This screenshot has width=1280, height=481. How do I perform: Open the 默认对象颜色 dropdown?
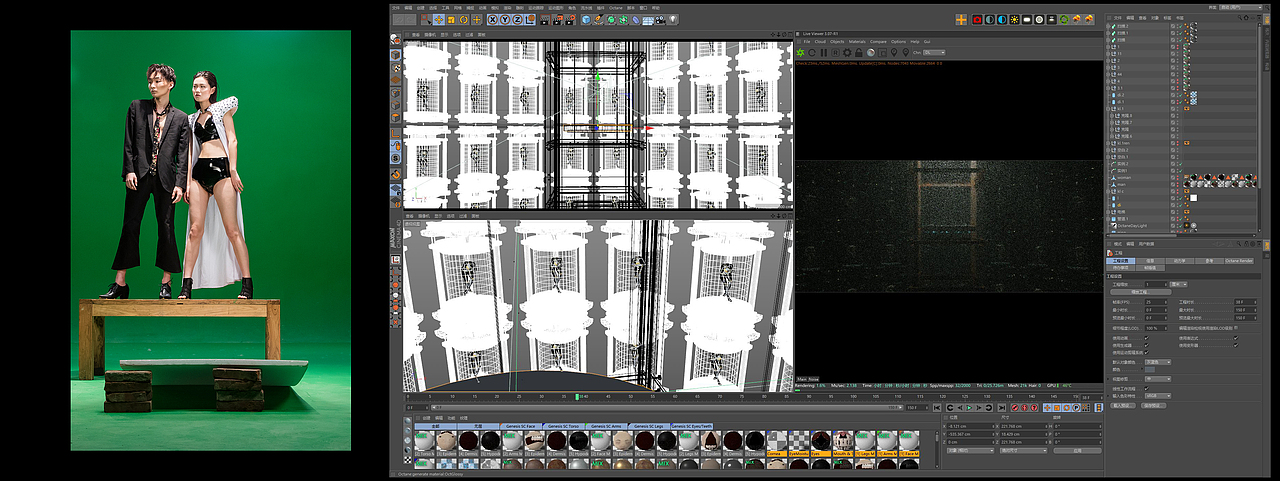coord(1158,362)
